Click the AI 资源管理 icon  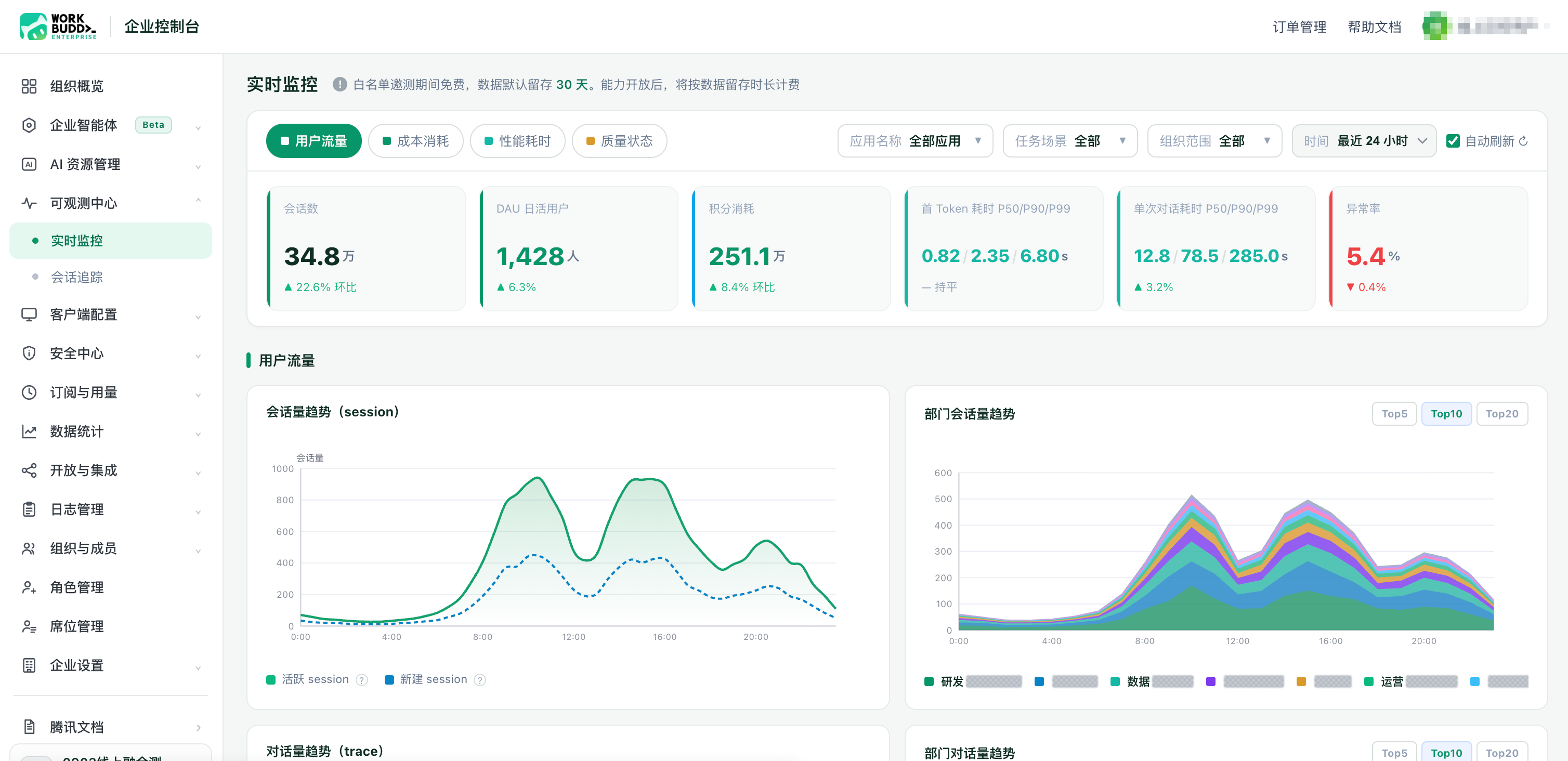(29, 164)
